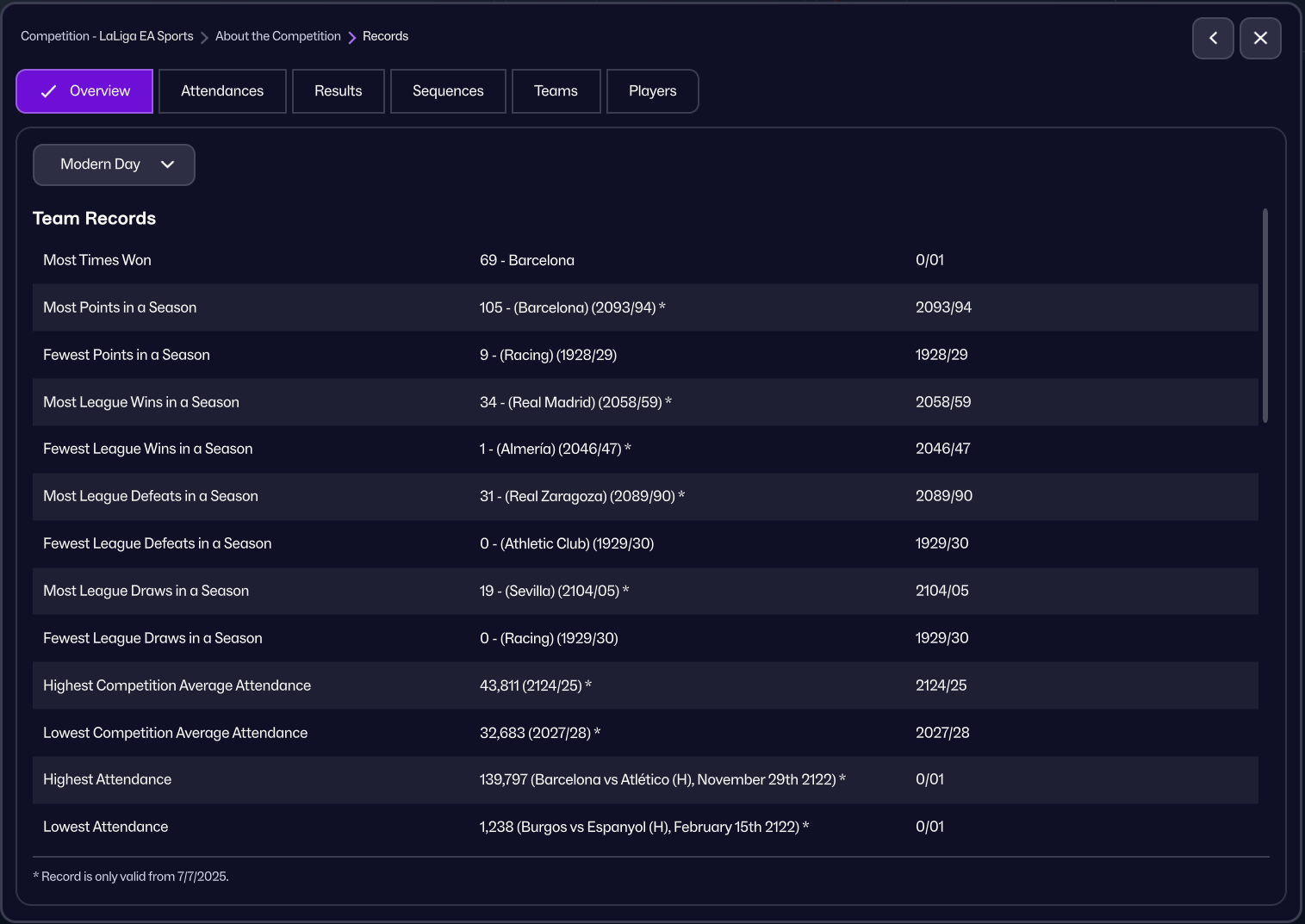Screen dimensions: 1305x924
Task: Open the Results tab
Action: point(339,91)
